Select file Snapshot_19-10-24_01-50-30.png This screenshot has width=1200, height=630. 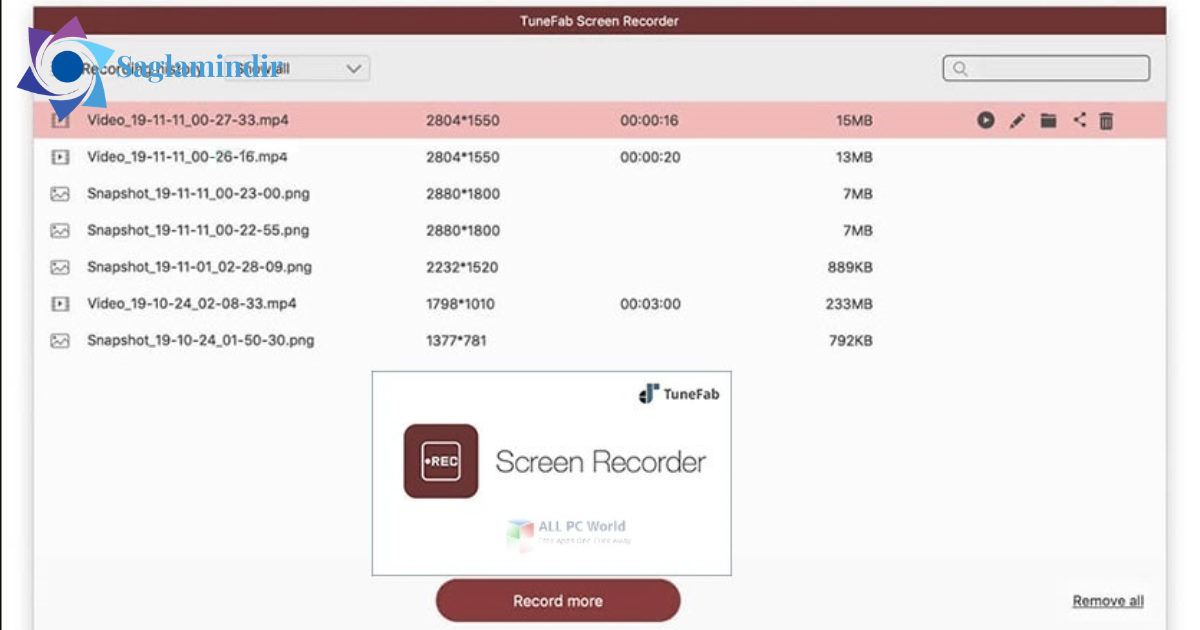[200, 340]
